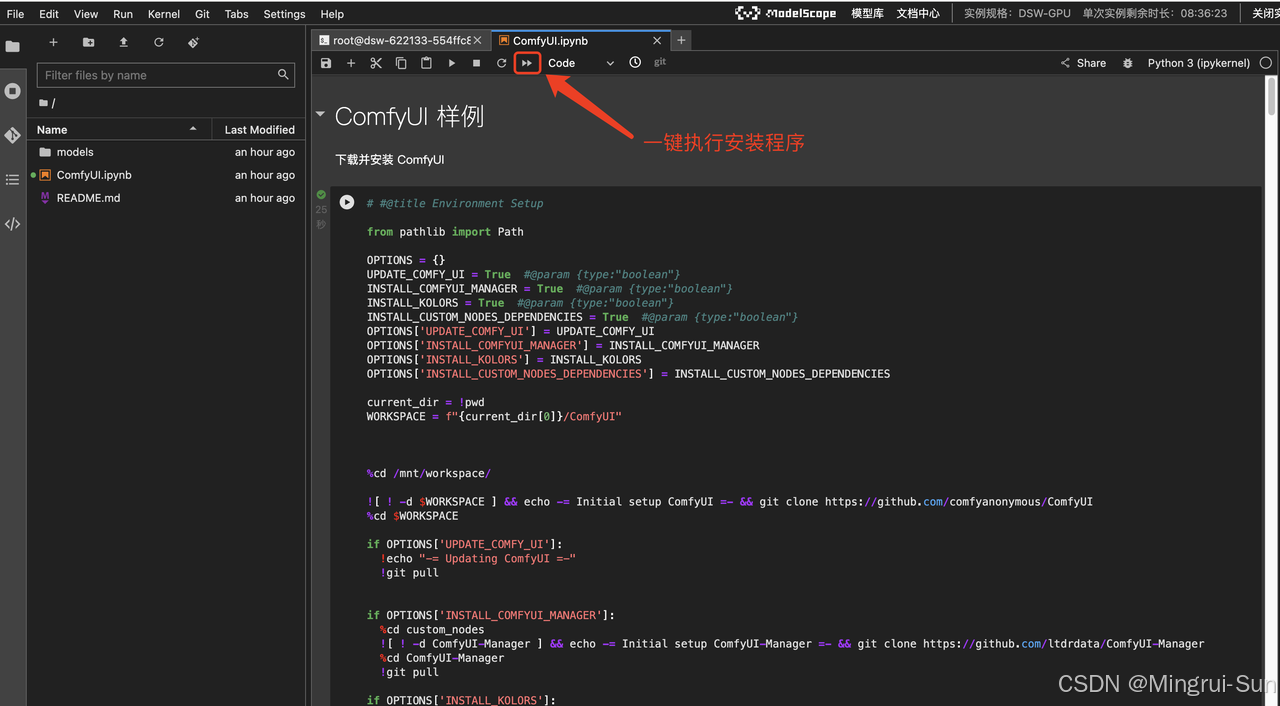Click the 下载并安装 ComfyUI markdown text
This screenshot has height=706, width=1280.
point(390,159)
